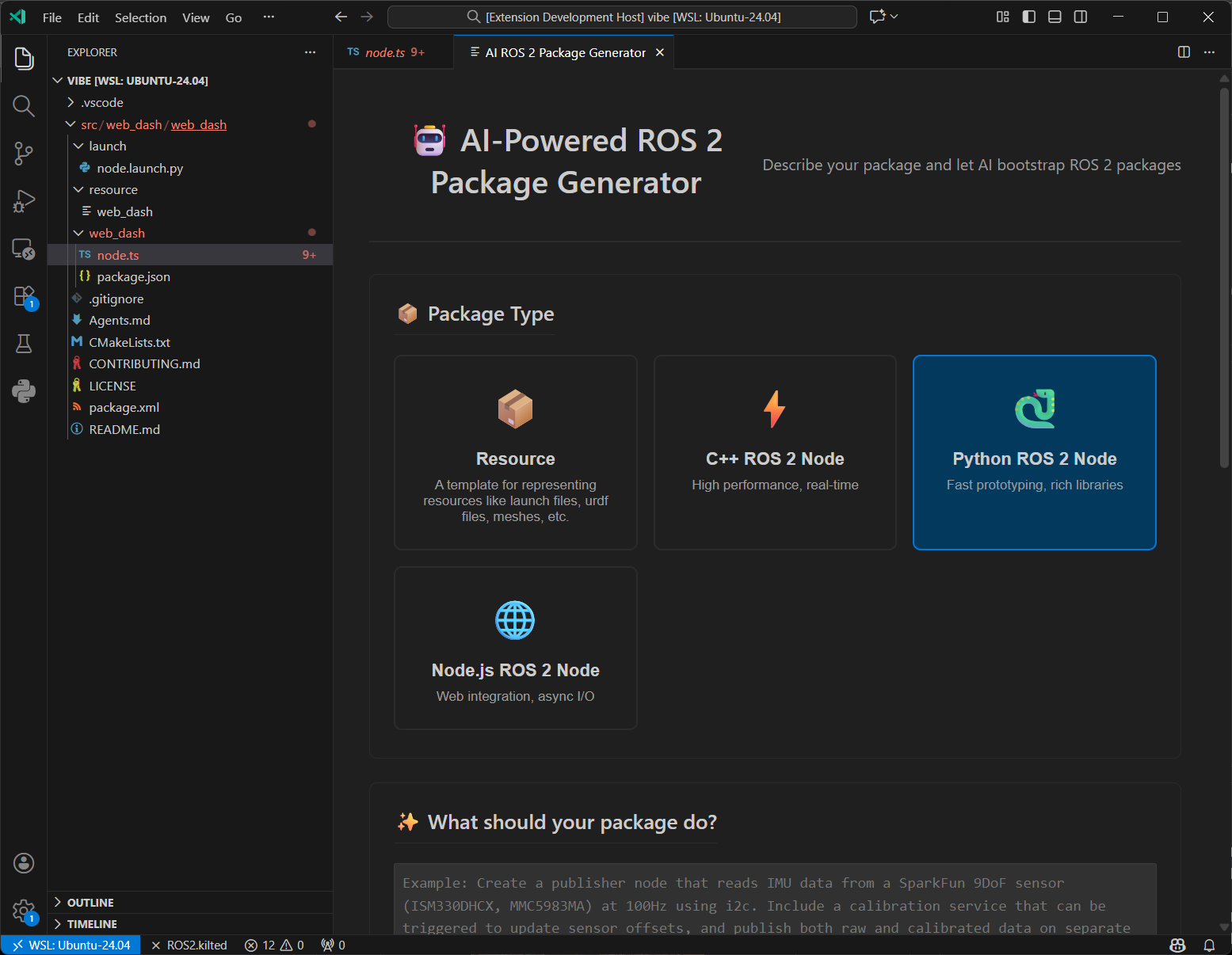Select the Resource package type card

516,452
